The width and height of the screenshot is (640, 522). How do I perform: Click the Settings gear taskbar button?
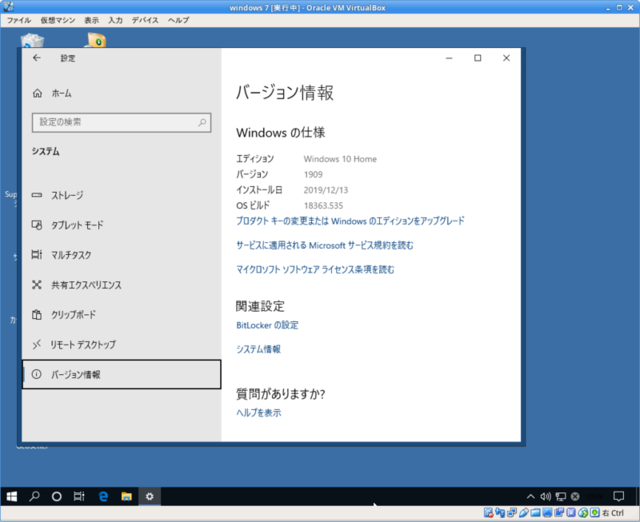click(x=150, y=496)
